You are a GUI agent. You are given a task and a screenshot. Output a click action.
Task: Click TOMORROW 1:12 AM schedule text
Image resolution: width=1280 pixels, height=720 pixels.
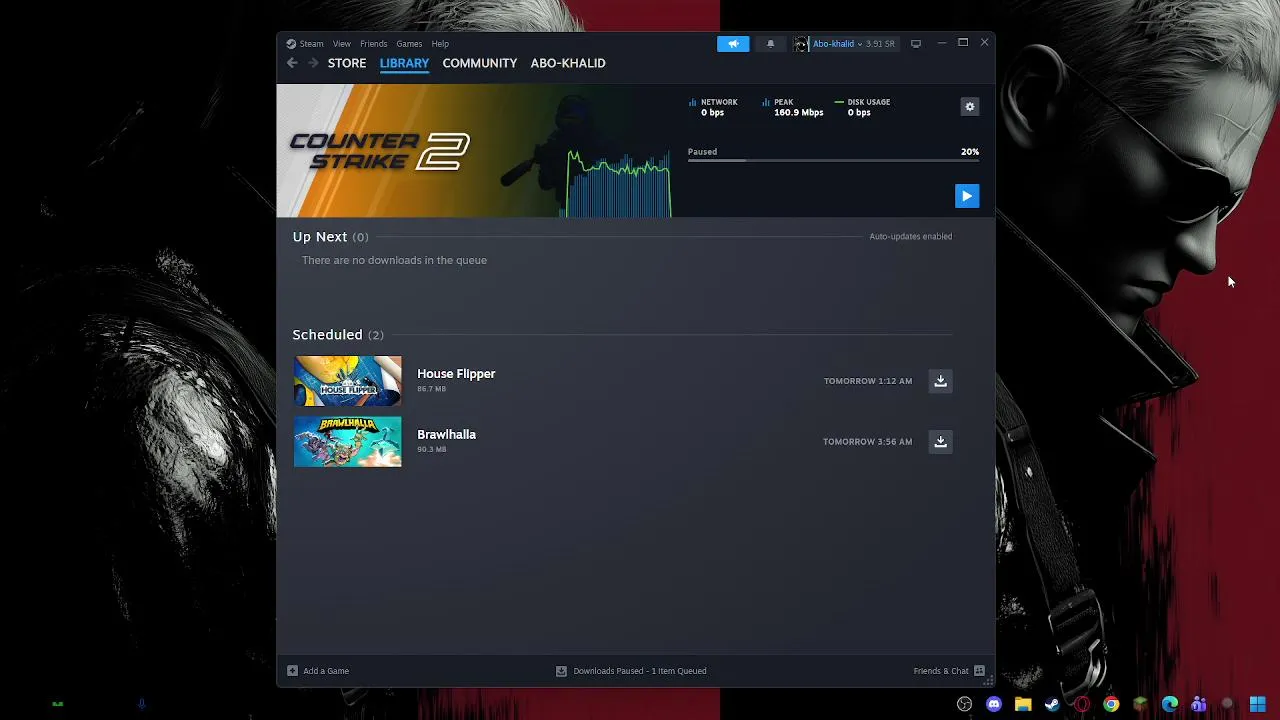867,381
